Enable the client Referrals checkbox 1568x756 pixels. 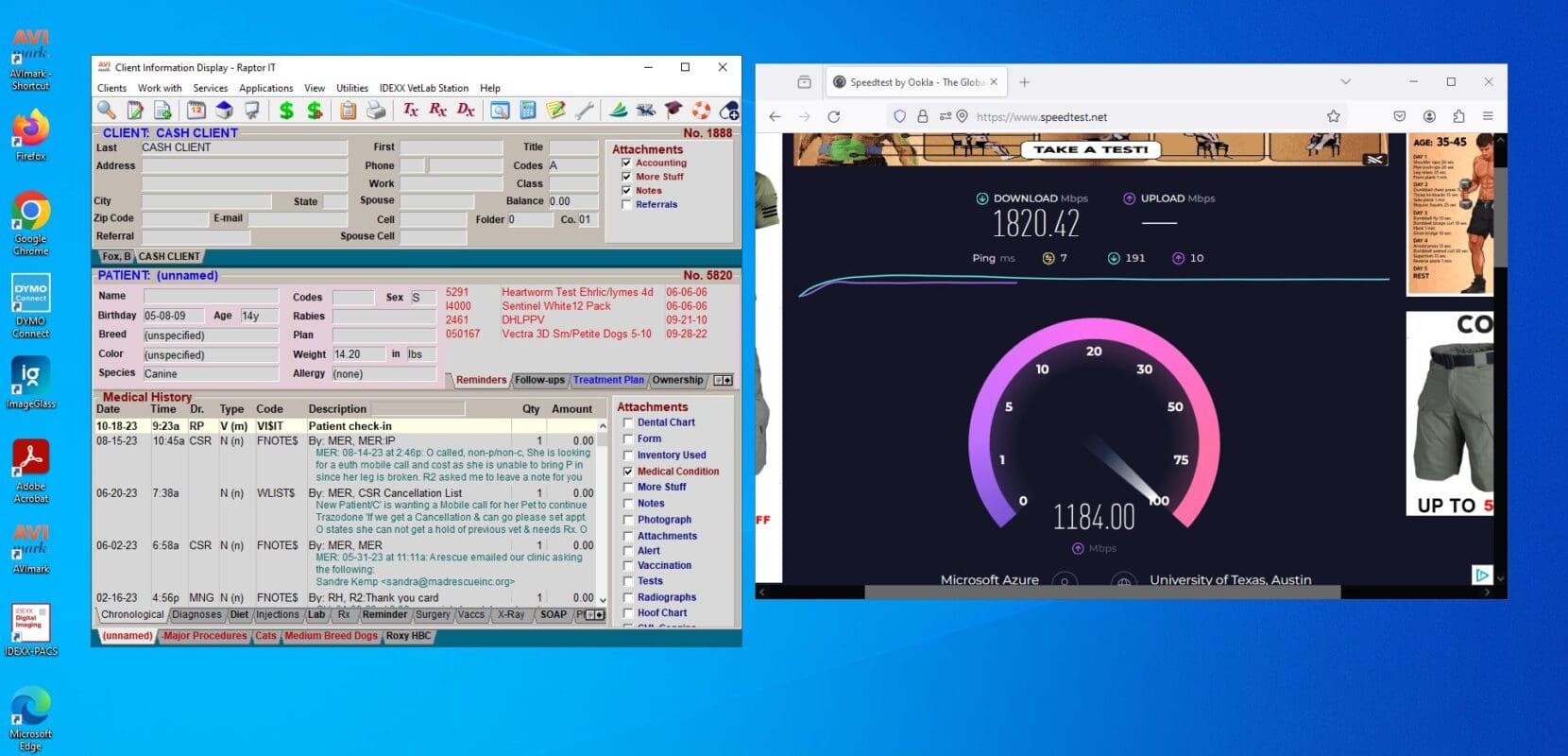coord(626,204)
